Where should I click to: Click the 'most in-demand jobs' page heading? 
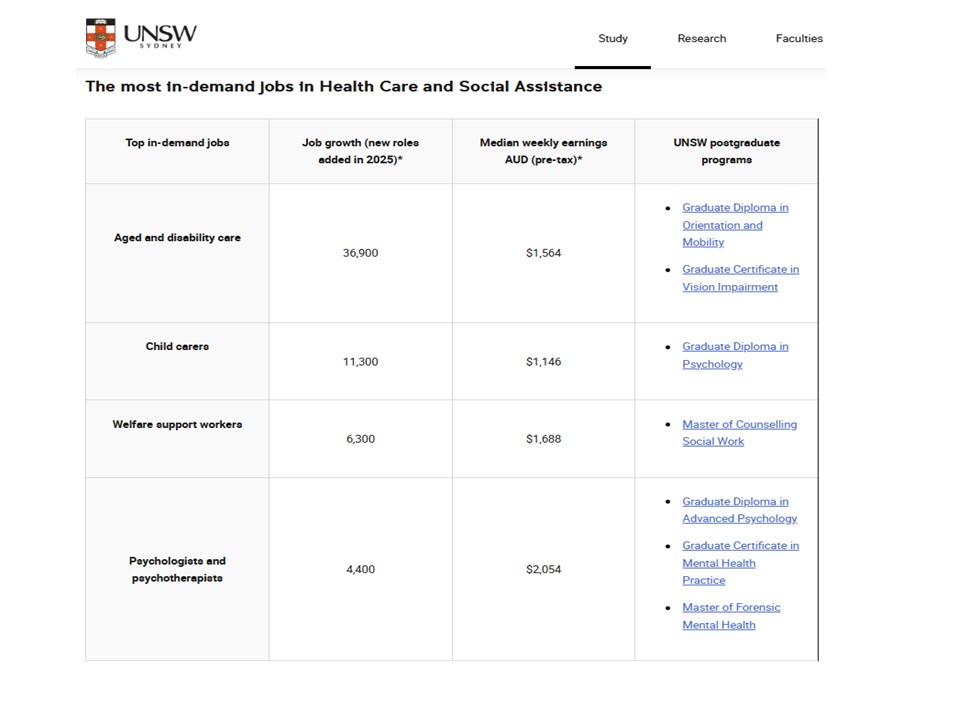(343, 87)
